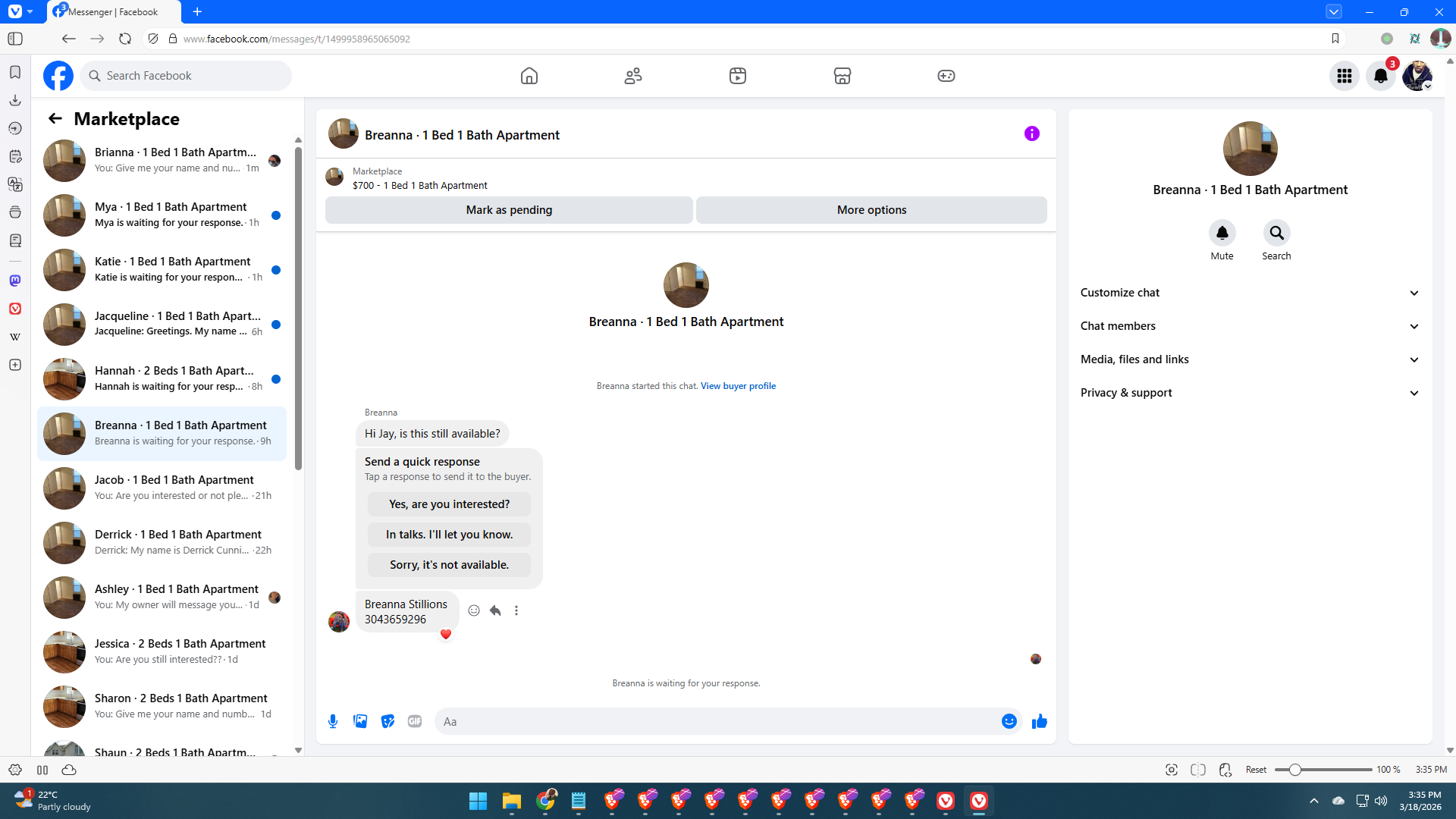Send a thumbs up like
Viewport: 1456px width, 819px height.
click(1039, 721)
